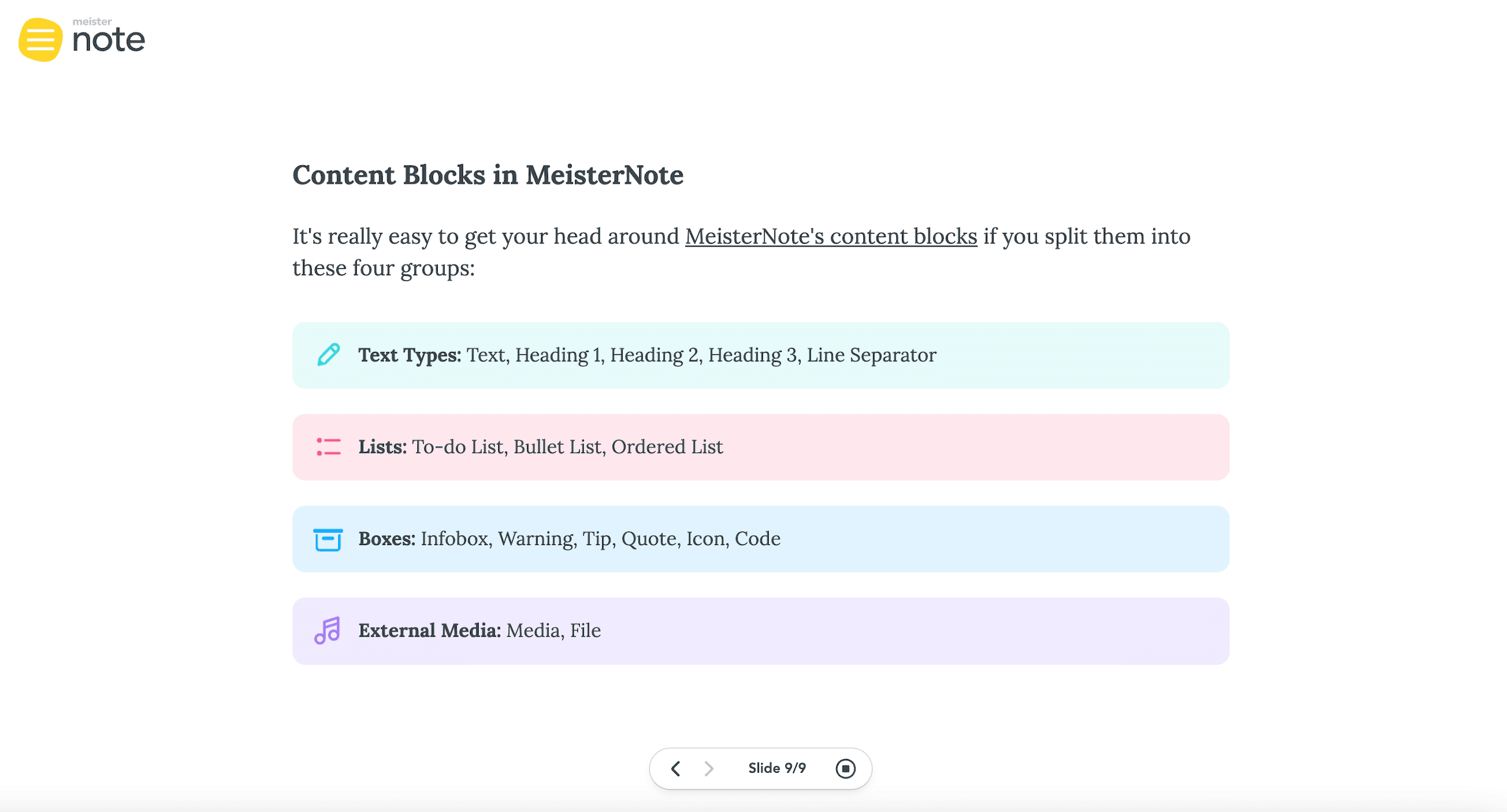1507x812 pixels.
Task: Click the Slide 9/9 counter
Action: [776, 768]
